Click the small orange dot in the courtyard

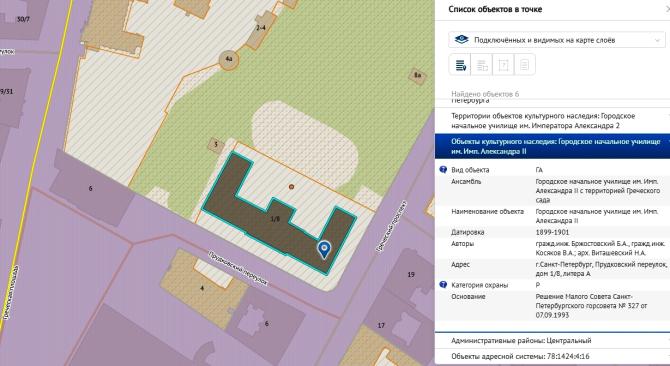[x=291, y=187]
